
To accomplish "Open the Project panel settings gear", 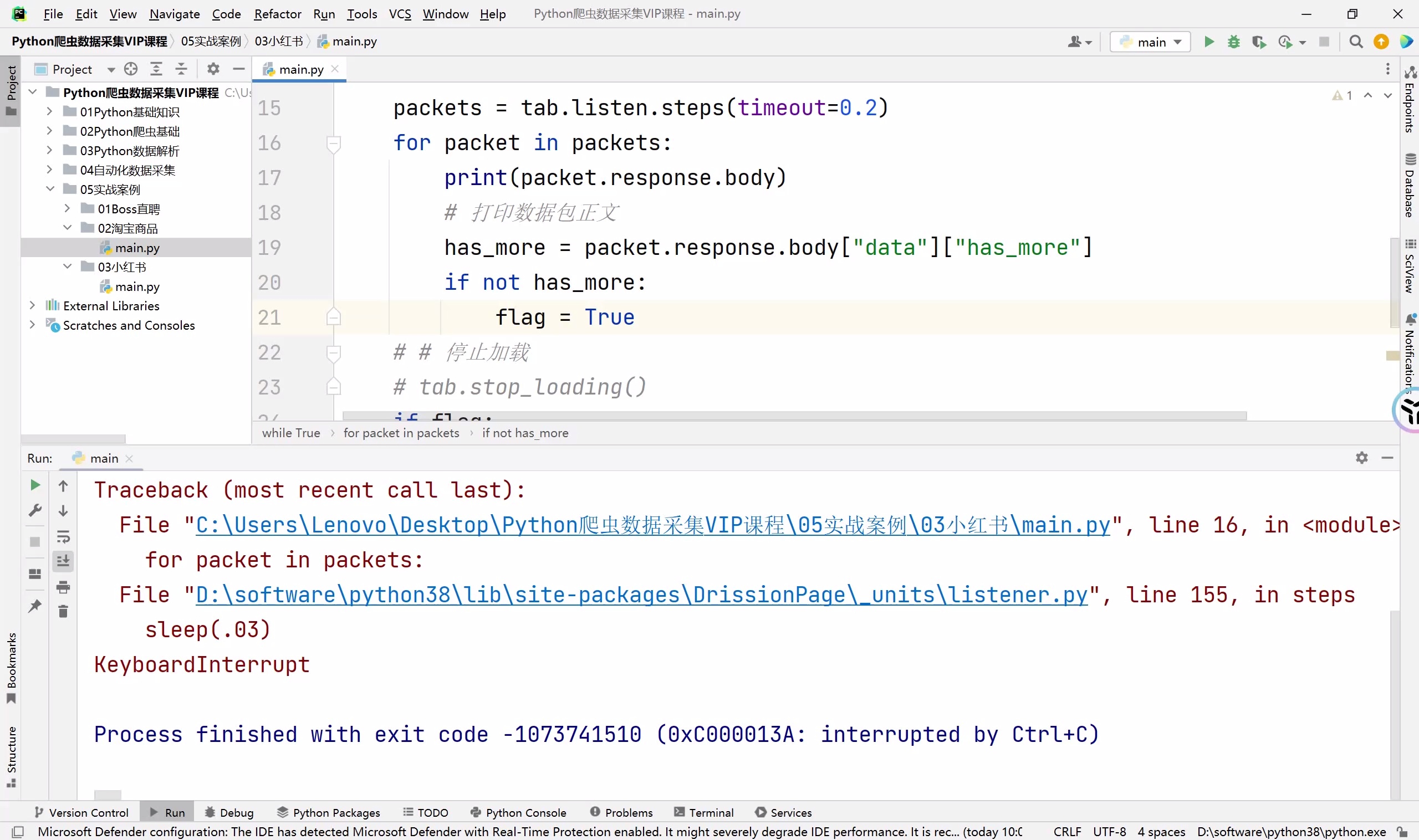I will pyautogui.click(x=213, y=69).
